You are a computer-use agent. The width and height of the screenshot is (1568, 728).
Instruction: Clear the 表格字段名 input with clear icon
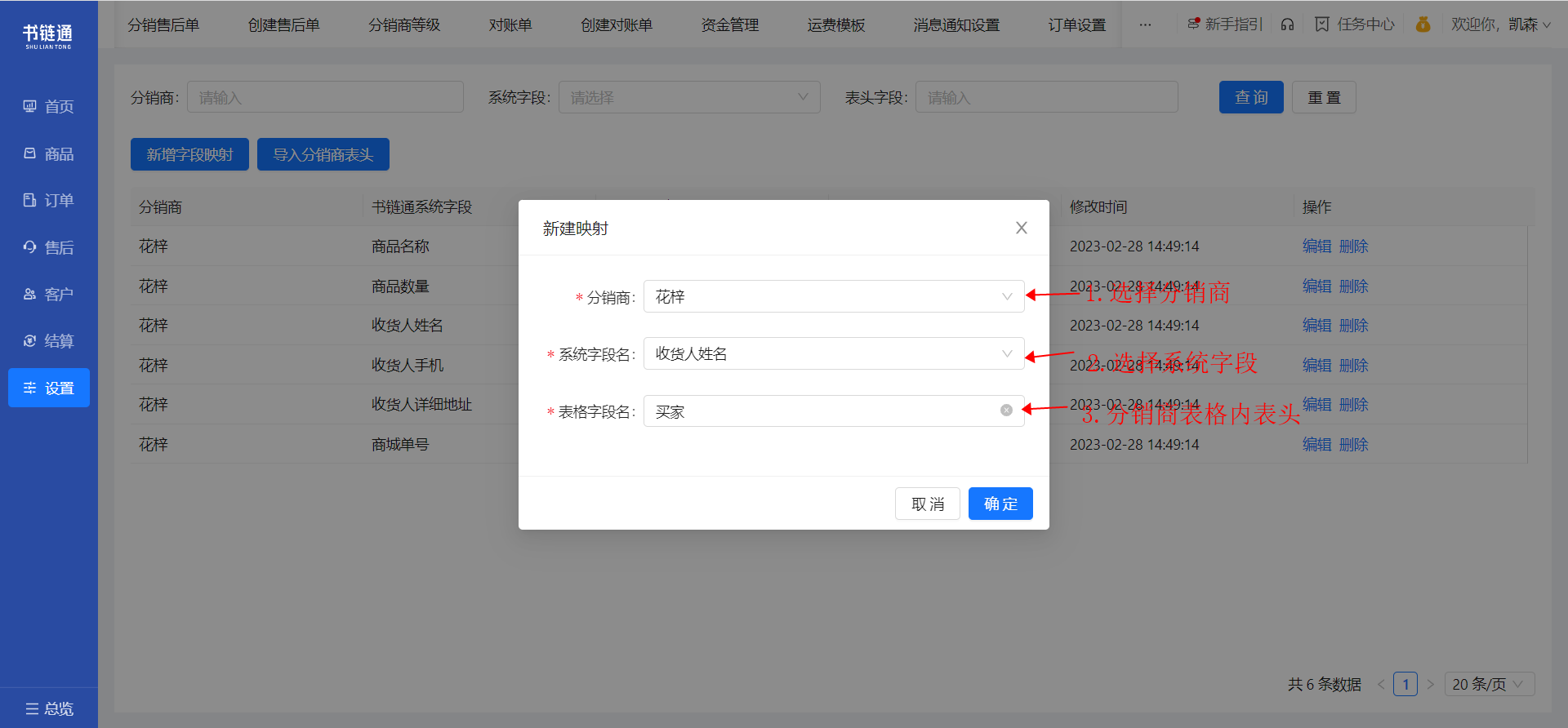tap(1007, 411)
